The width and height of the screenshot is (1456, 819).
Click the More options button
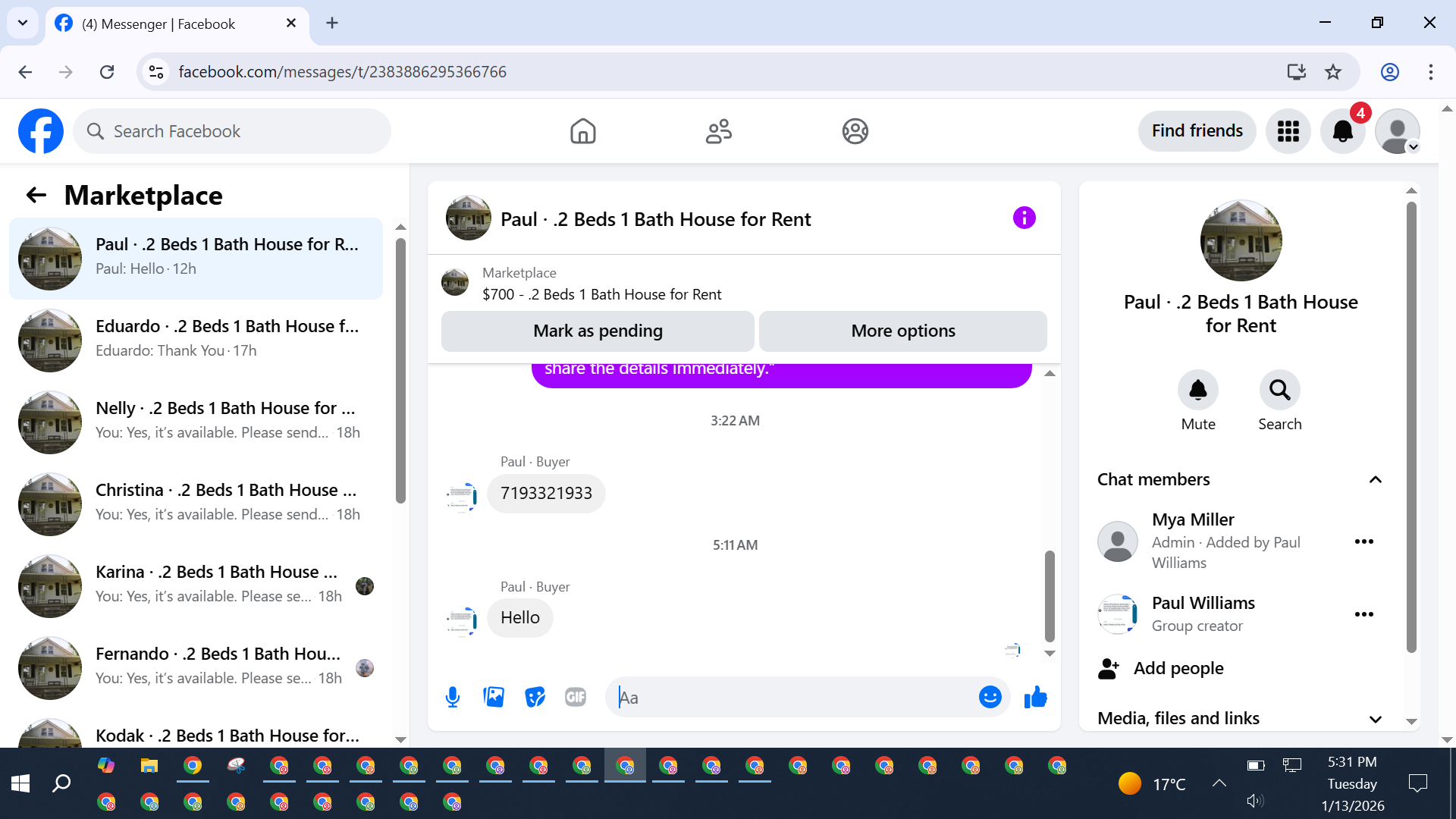click(902, 331)
